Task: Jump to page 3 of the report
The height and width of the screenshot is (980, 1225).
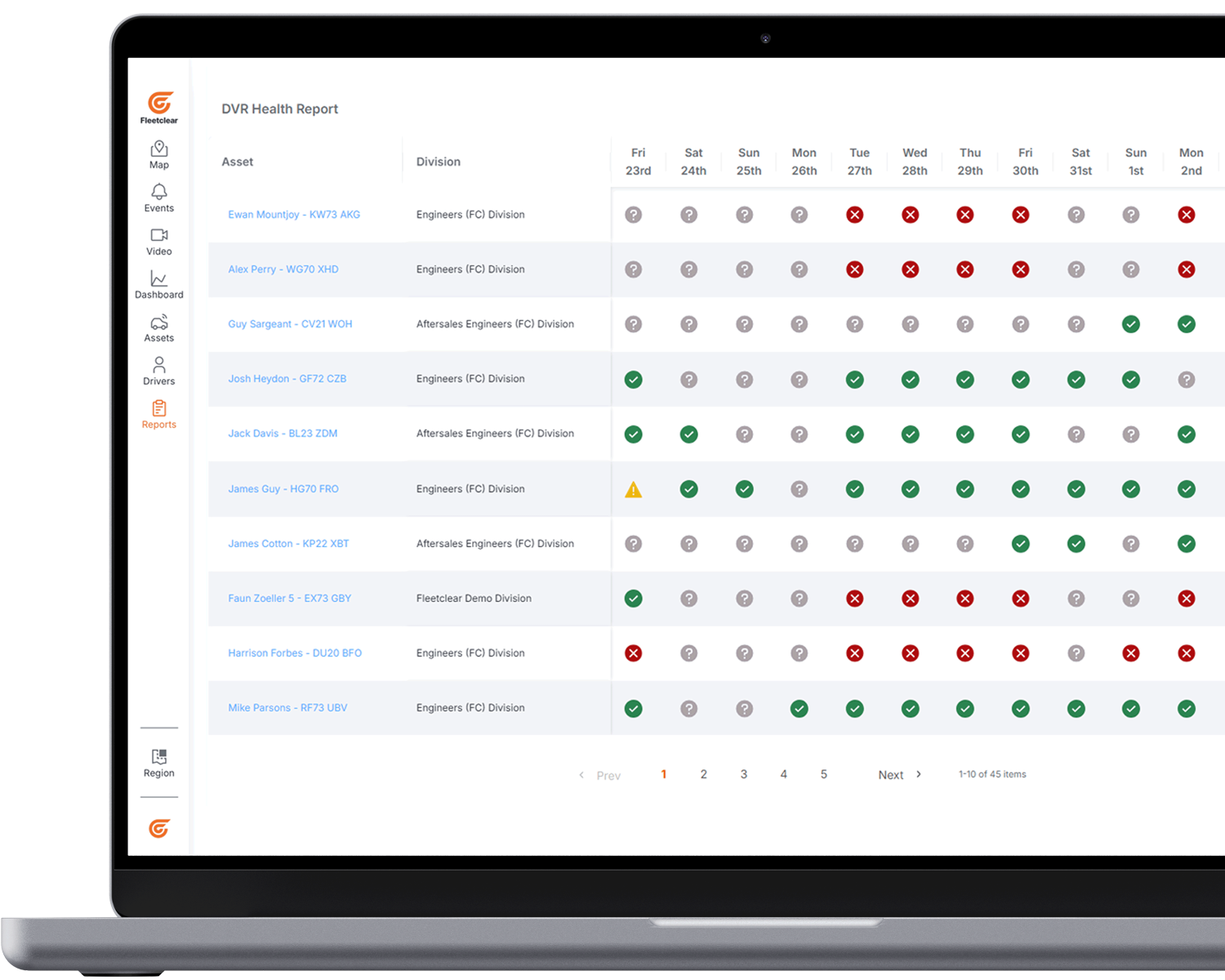Action: (x=743, y=774)
